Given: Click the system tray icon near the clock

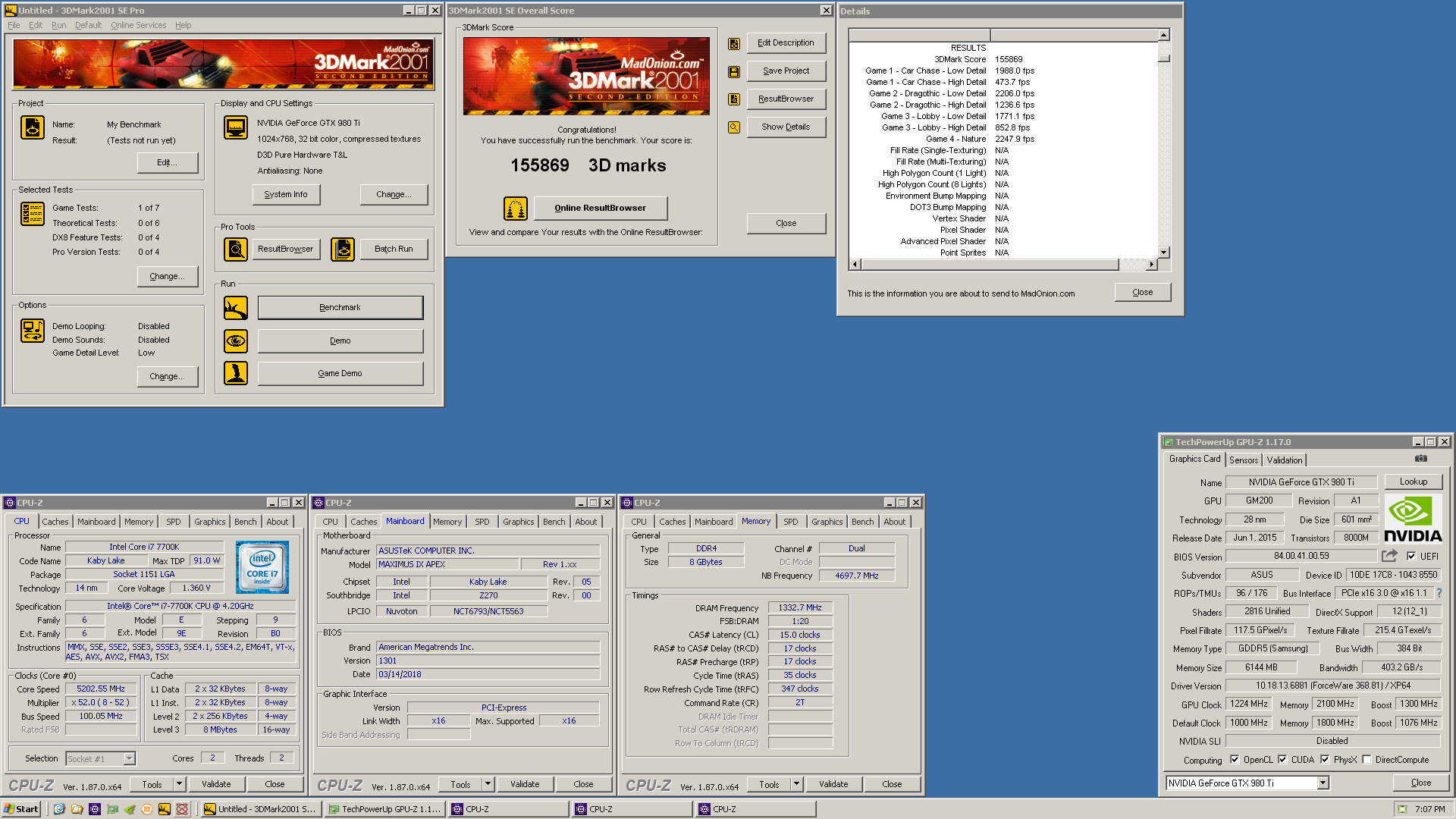Looking at the screenshot, I should coord(1402,809).
